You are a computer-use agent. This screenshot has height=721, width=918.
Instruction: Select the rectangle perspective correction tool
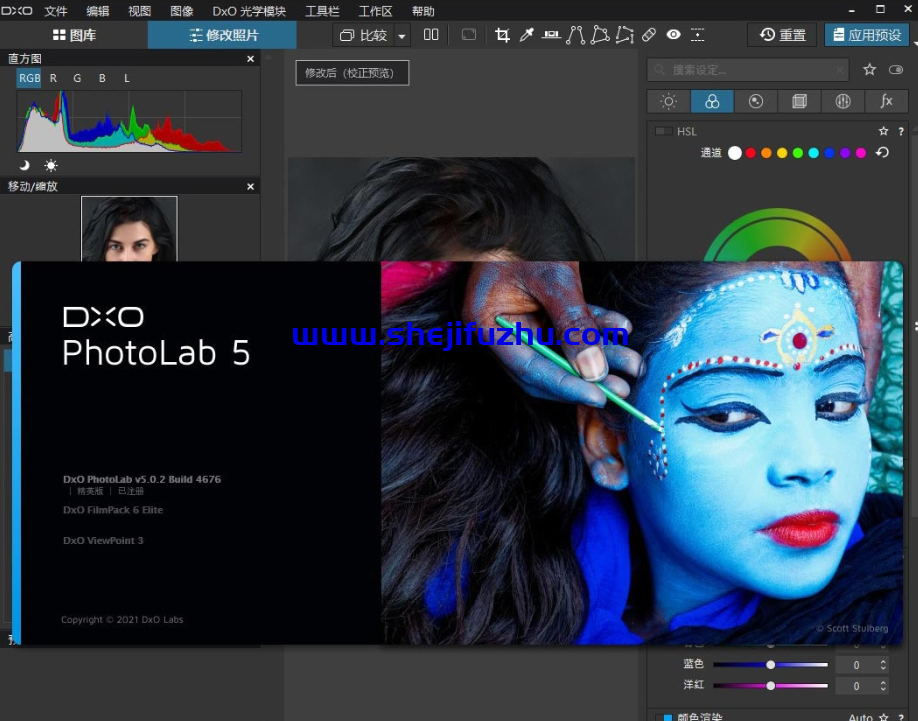tap(600, 35)
